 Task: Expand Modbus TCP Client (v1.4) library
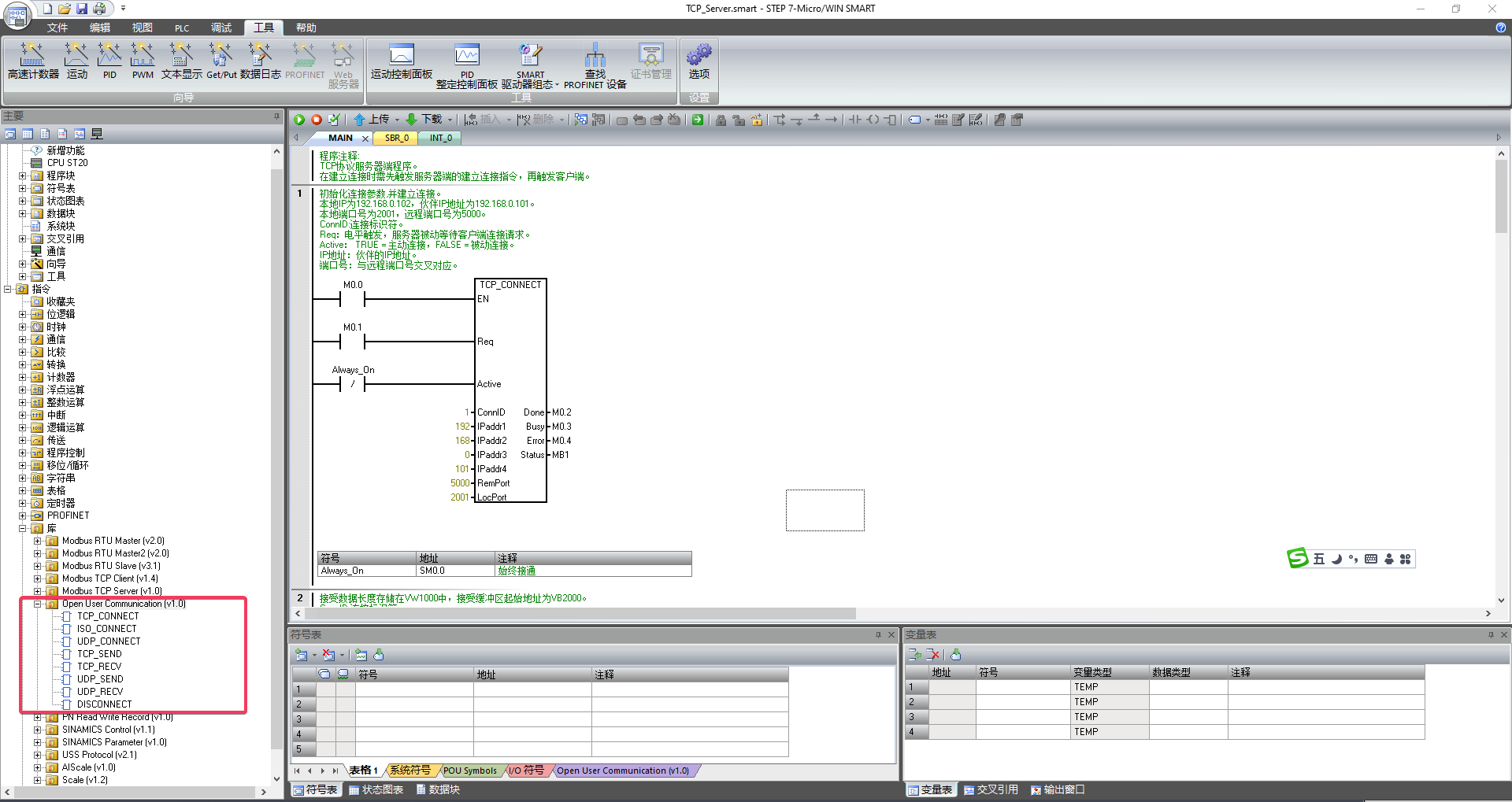[37, 578]
